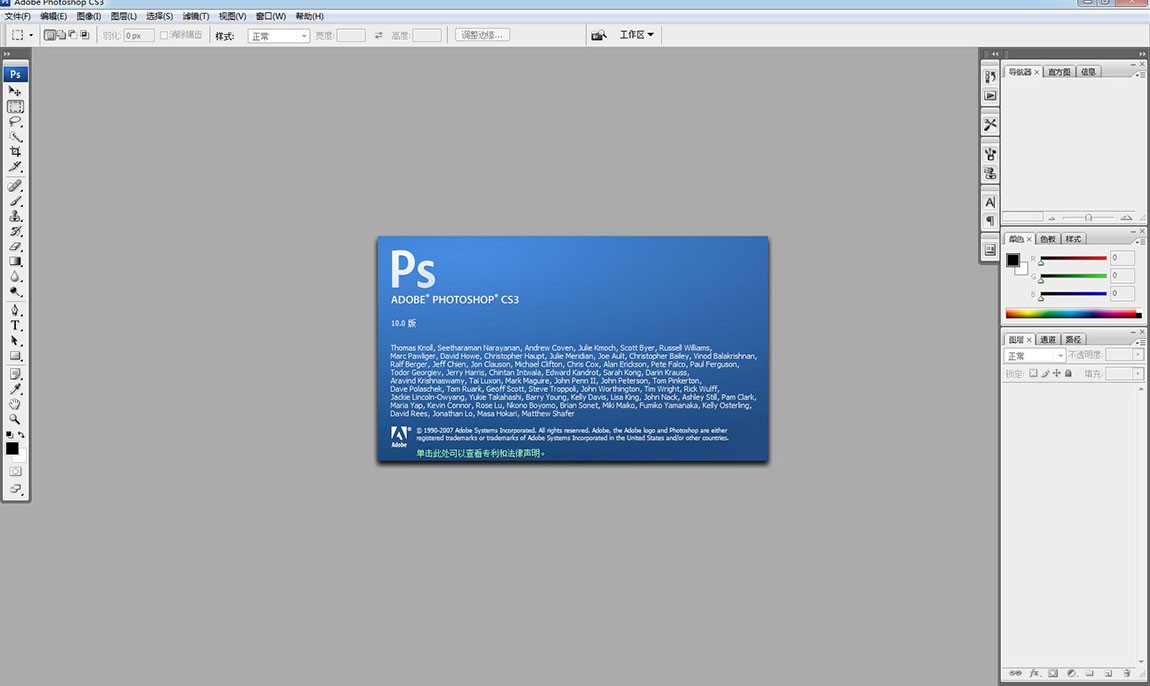This screenshot has width=1150, height=686.
Task: Toggle lock transparent pixels in Layers panel
Action: [x=1033, y=373]
